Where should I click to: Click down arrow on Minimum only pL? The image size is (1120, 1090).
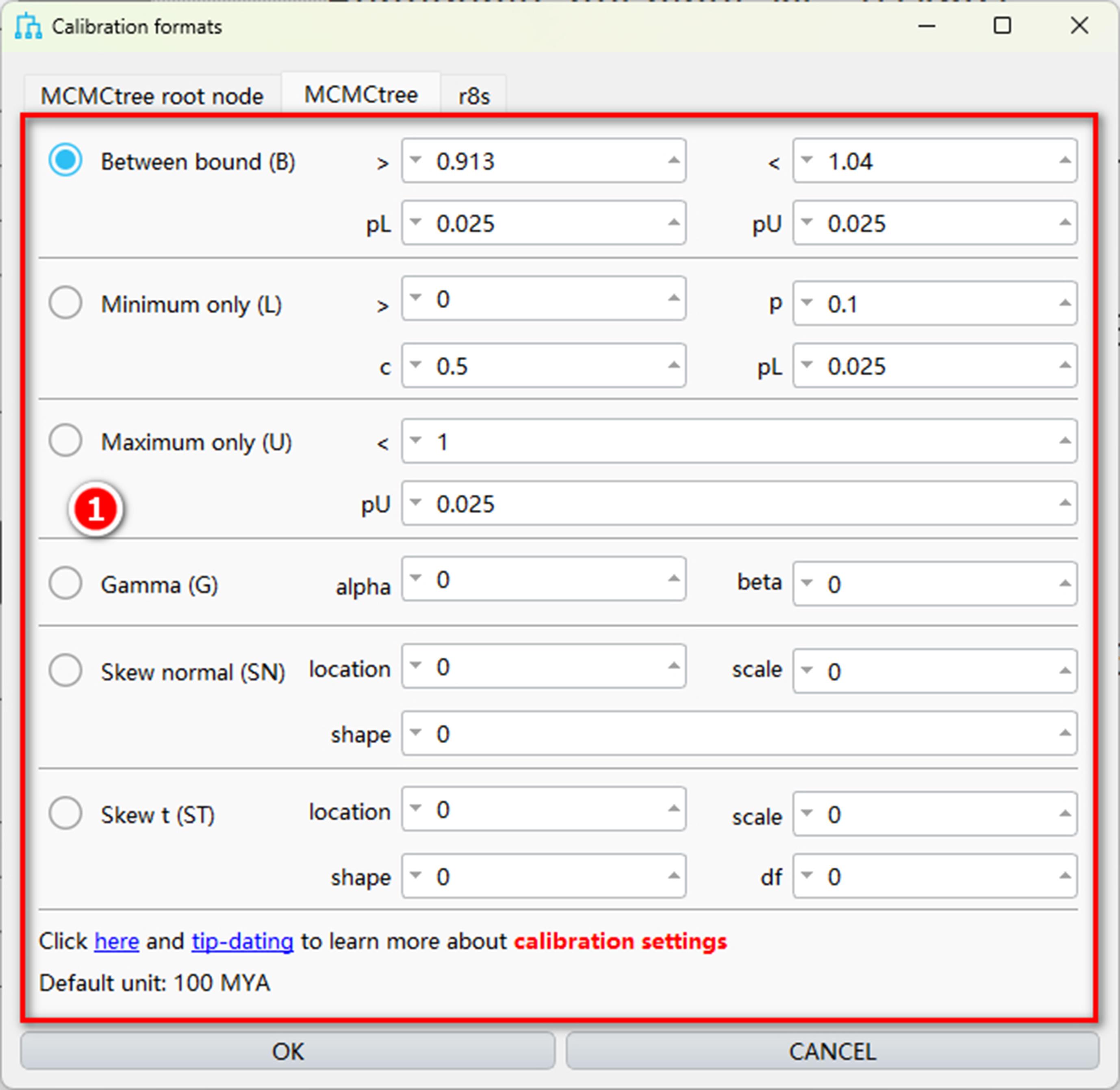tap(807, 364)
